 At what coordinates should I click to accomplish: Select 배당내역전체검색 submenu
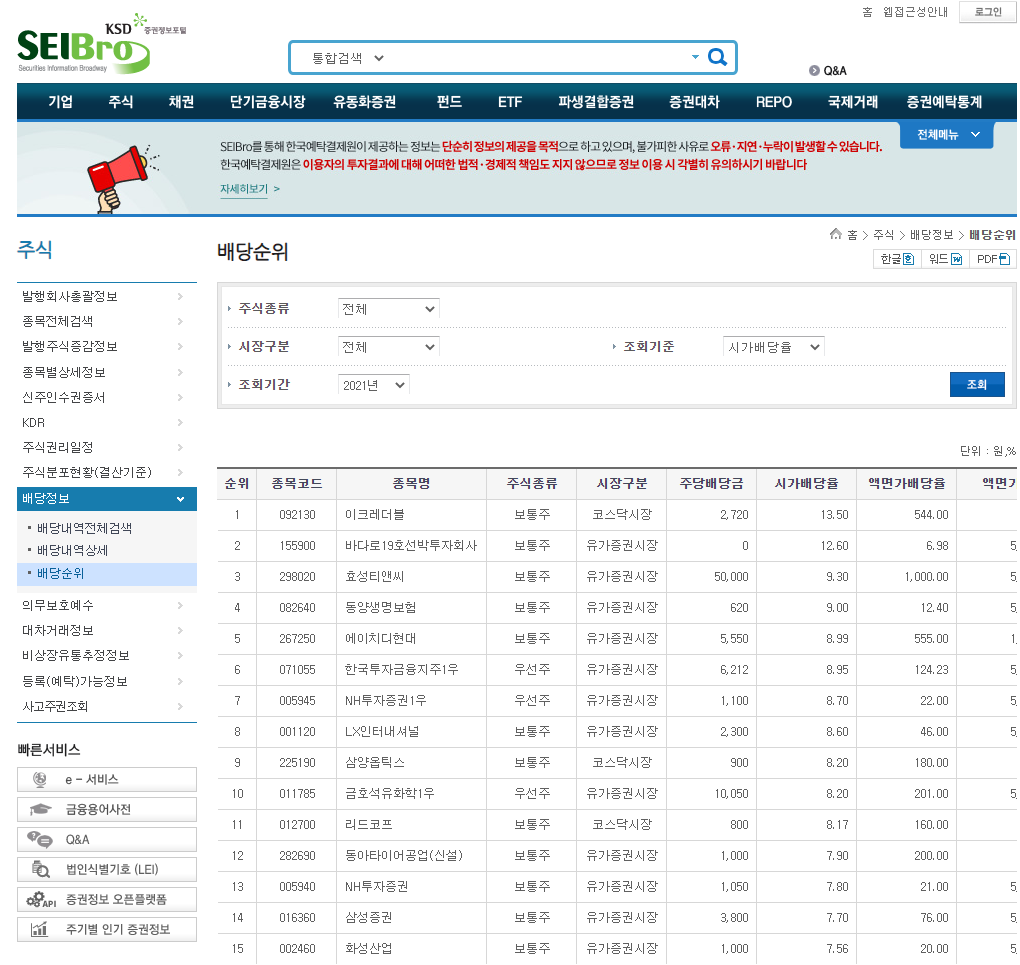click(x=85, y=528)
